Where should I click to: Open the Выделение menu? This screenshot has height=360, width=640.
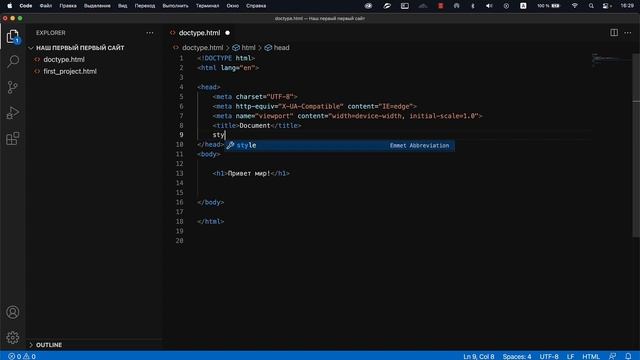point(97,6)
